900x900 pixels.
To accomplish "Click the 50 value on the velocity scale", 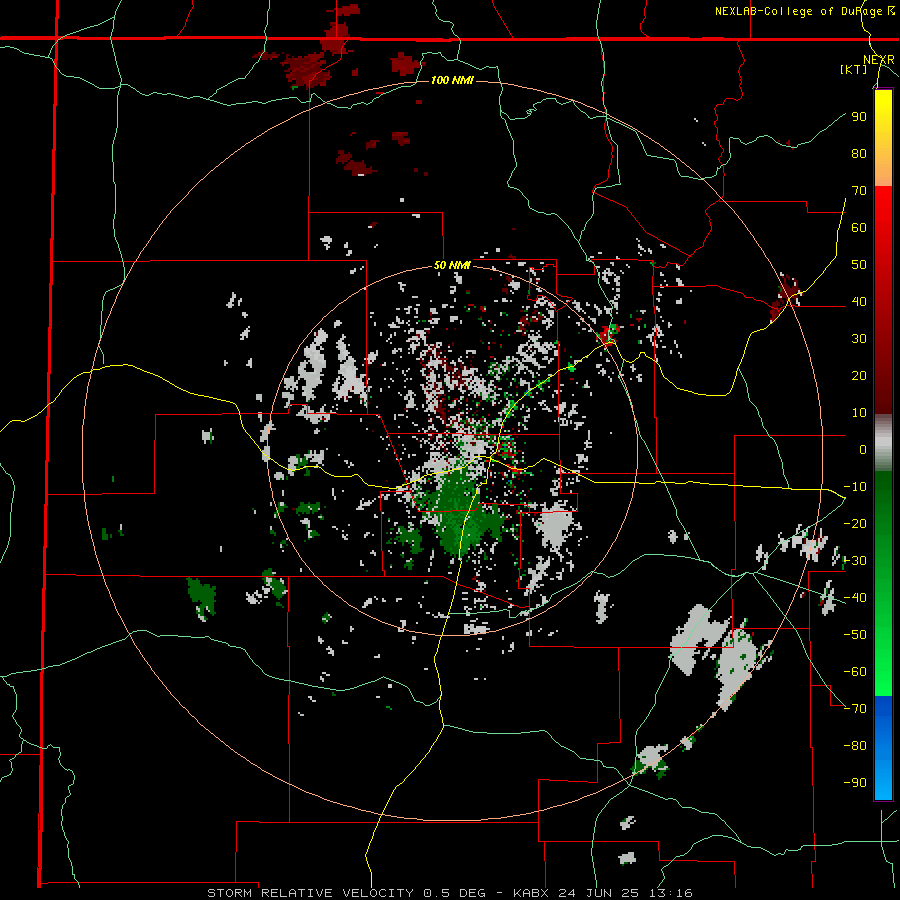I will pos(859,265).
